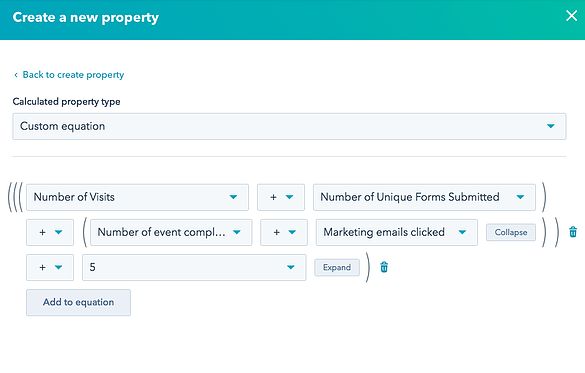The image size is (585, 373).
Task: Open Number of Unique Forms Submitted dropdown
Action: [424, 197]
